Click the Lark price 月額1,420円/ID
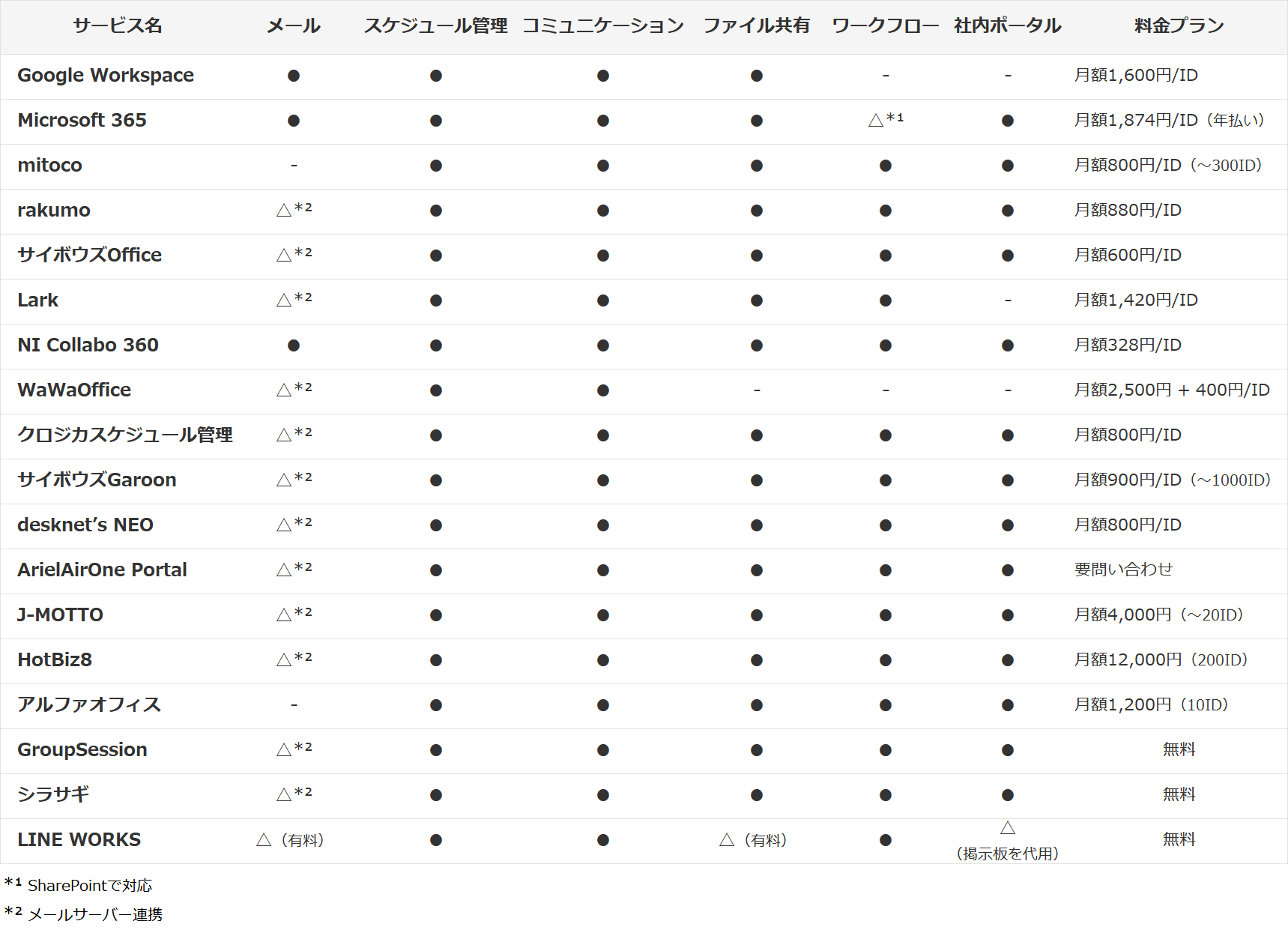The image size is (1288, 930). [1136, 301]
